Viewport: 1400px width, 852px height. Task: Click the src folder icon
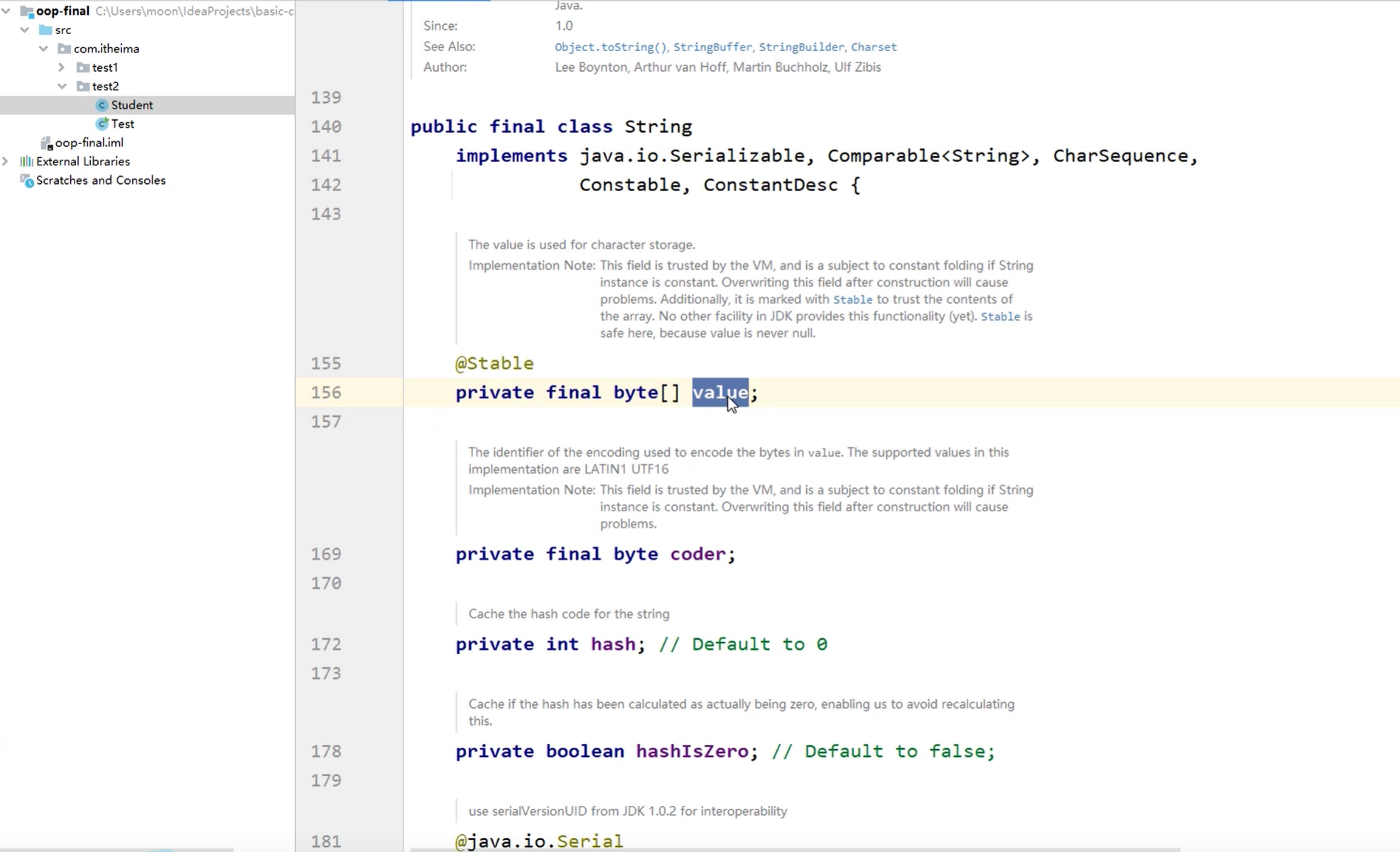coord(45,30)
